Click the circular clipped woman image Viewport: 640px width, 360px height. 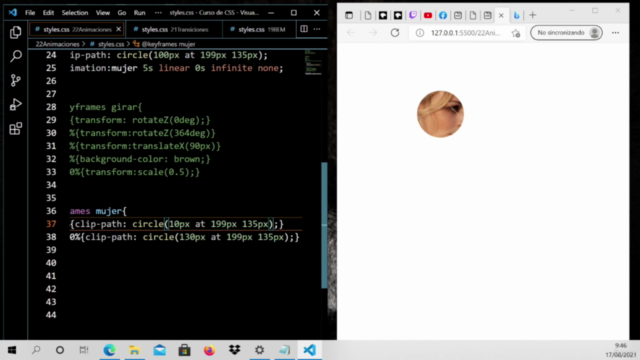(440, 114)
